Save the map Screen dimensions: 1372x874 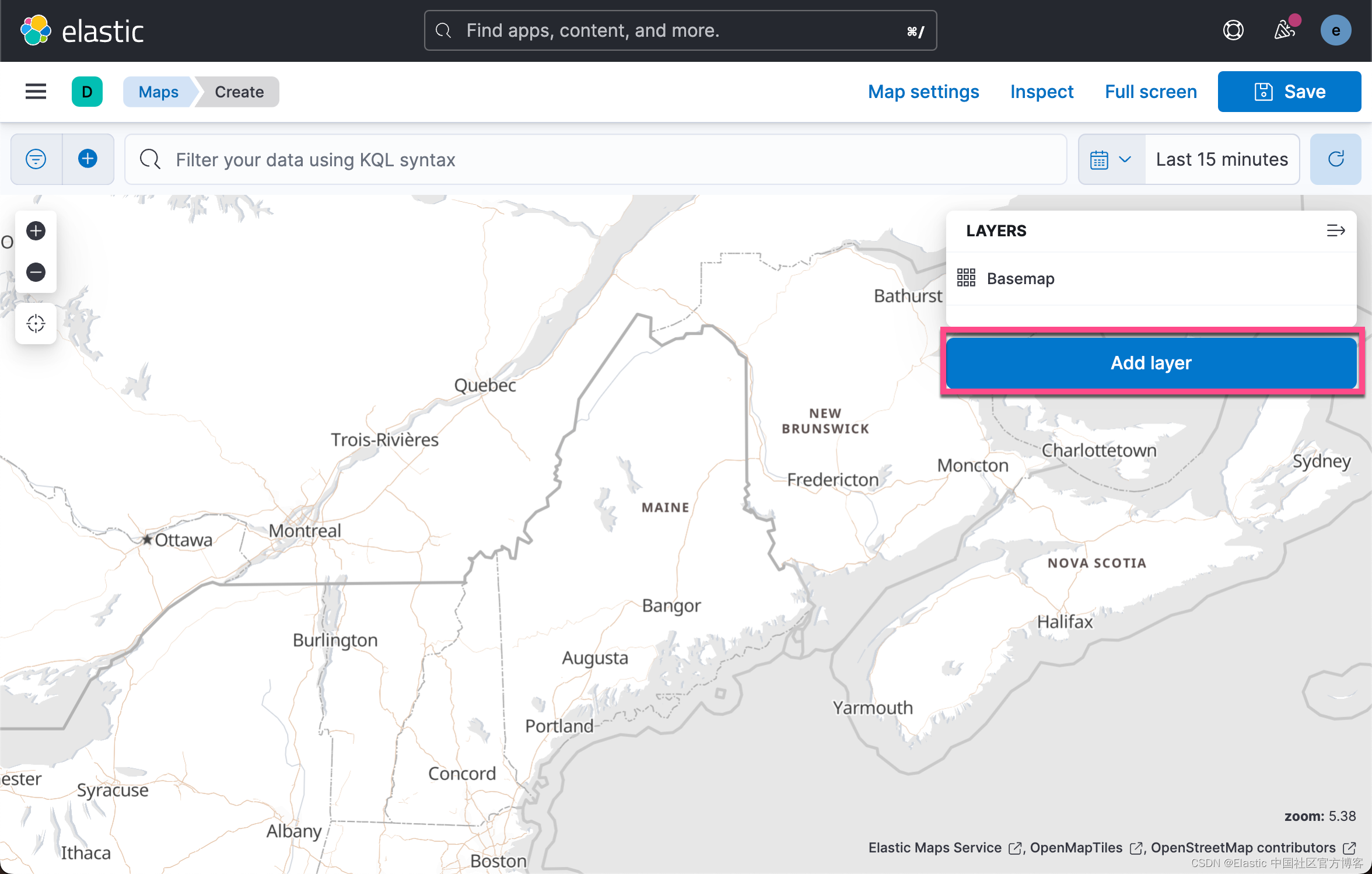point(1289,92)
